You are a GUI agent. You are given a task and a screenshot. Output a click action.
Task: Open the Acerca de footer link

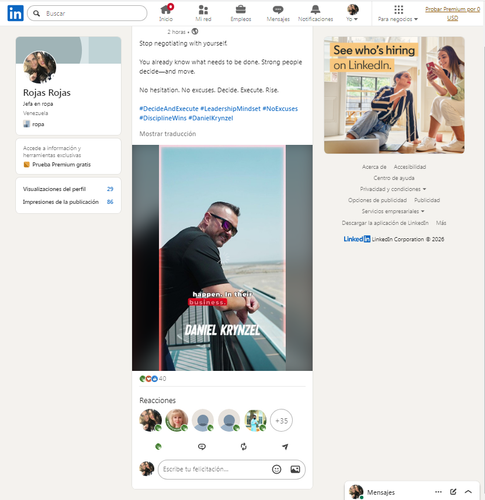point(374,167)
